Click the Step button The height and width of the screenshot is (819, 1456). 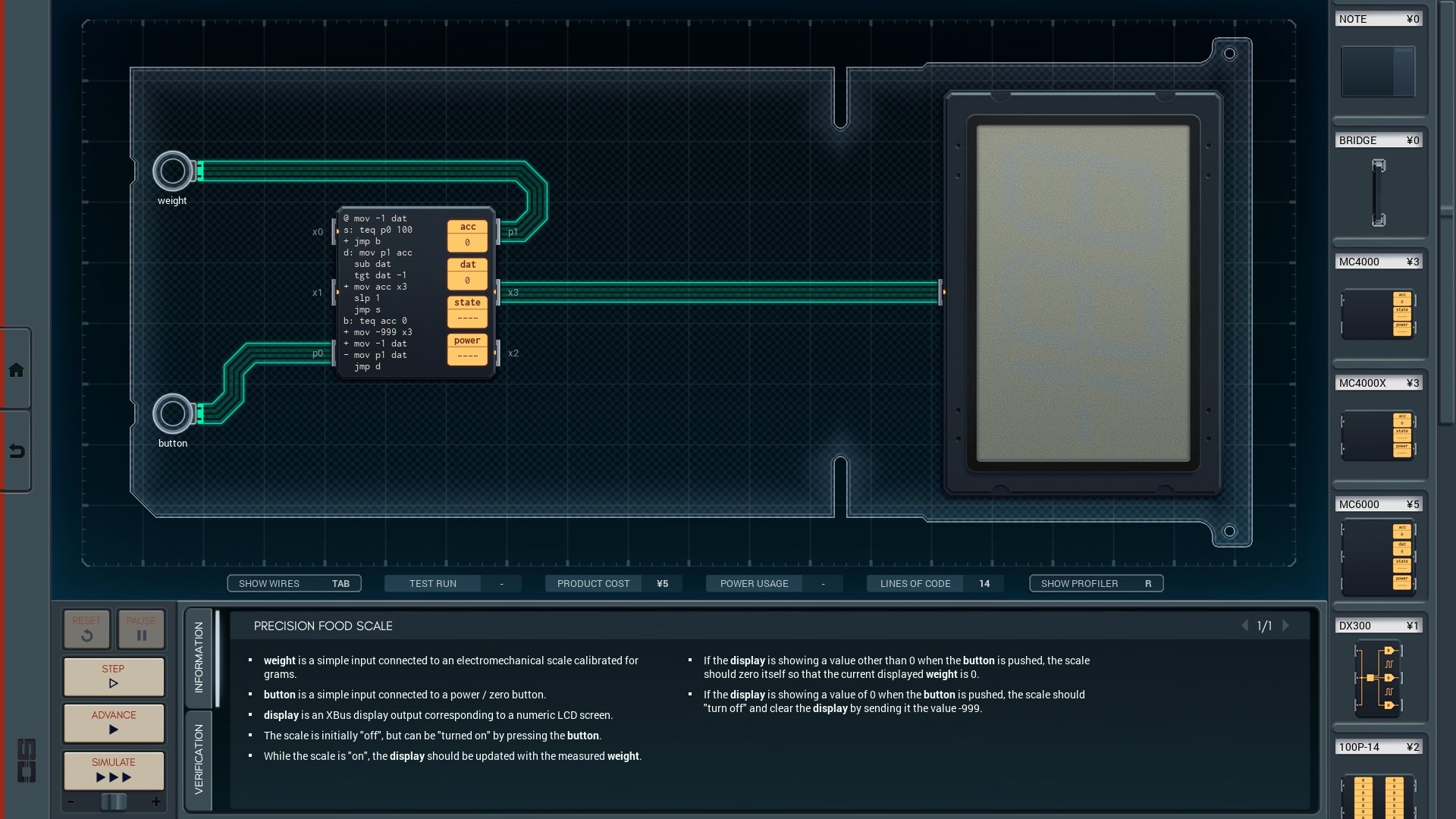[114, 676]
